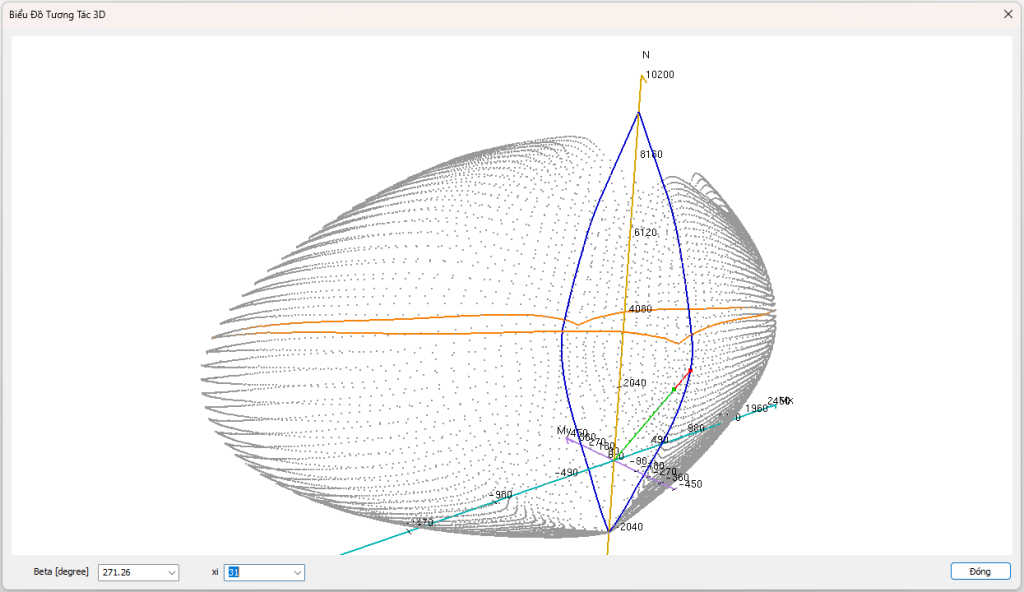Click the 4080 tick label on N axis

click(640, 309)
